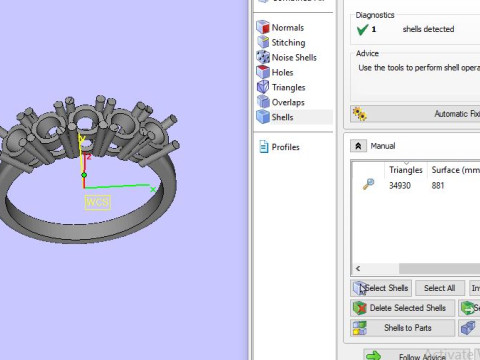The height and width of the screenshot is (360, 480).
Task: Click the green origin point of axes
Action: [x=84, y=175]
